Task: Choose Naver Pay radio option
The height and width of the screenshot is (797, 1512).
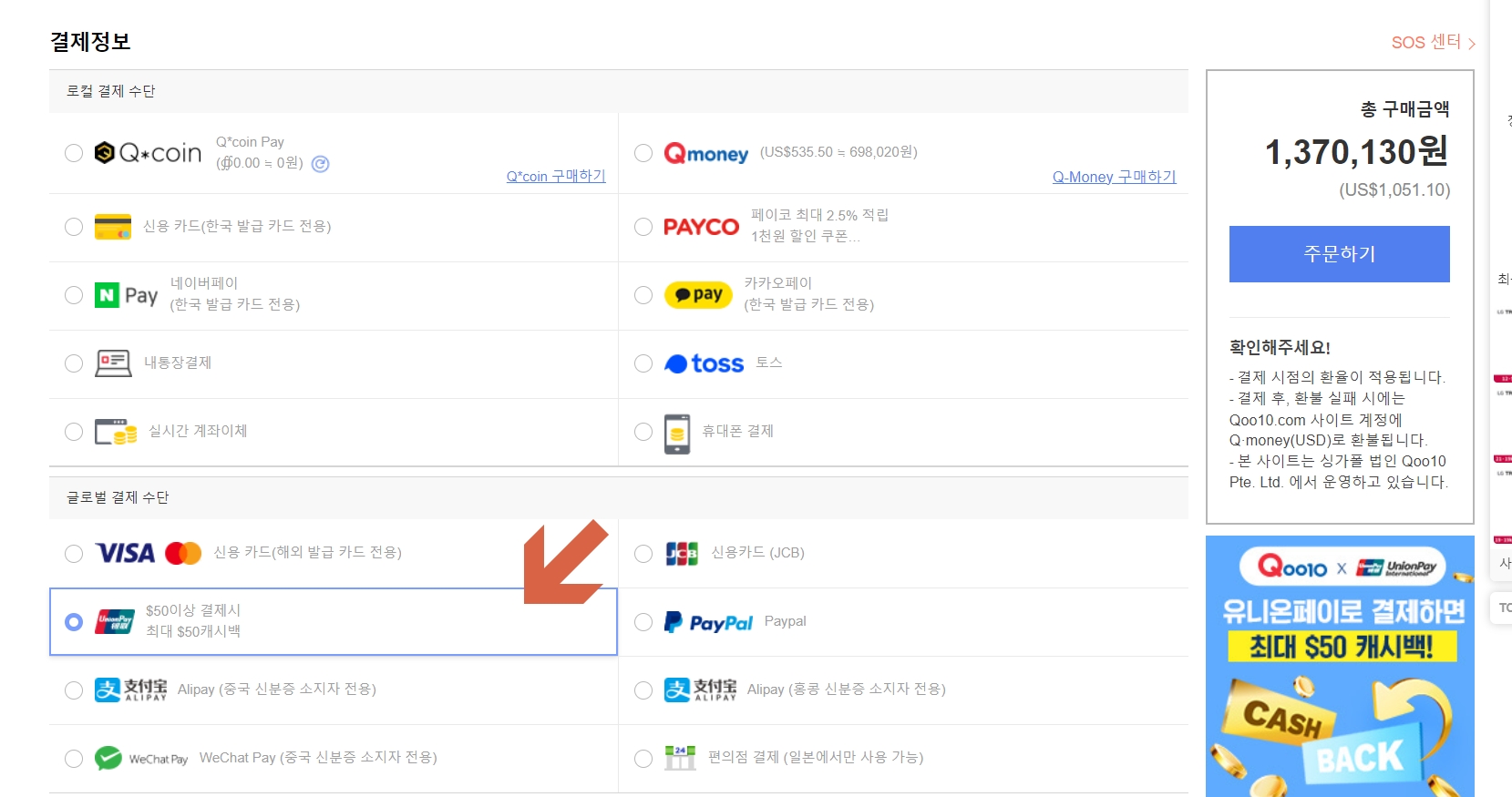Action: 74,295
